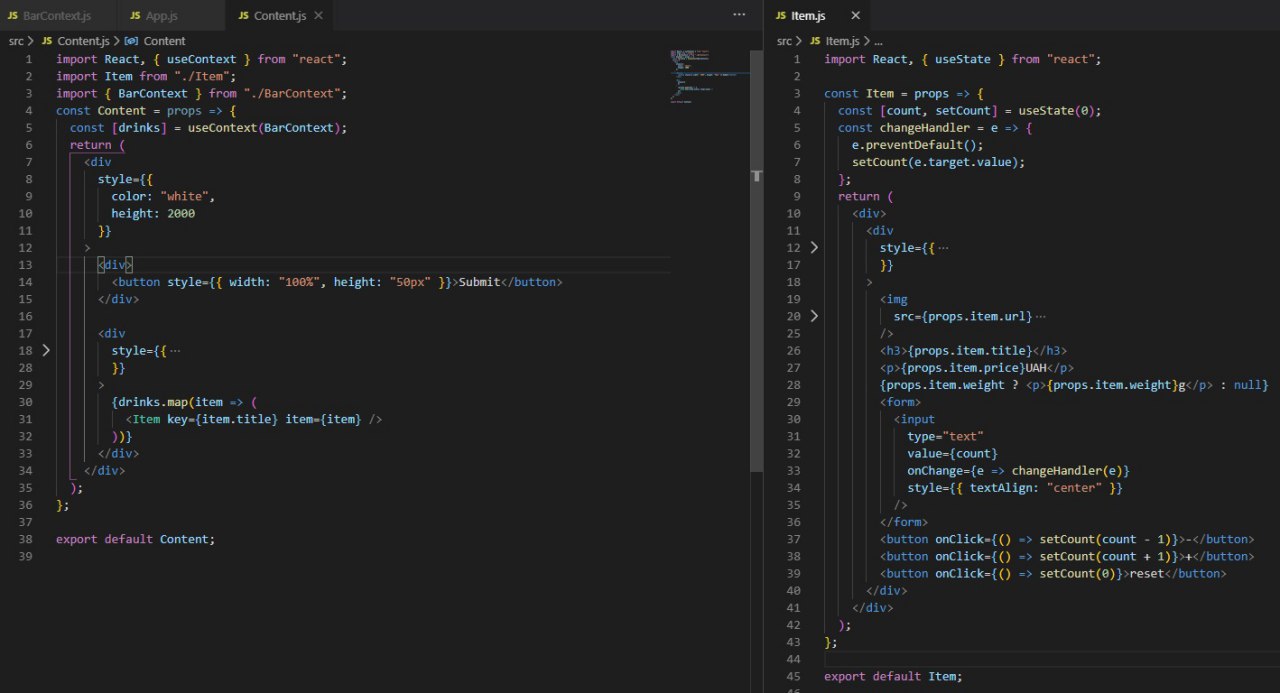
Task: Open the trailing ellipsis breadcrumb in Item.js
Action: [x=878, y=41]
